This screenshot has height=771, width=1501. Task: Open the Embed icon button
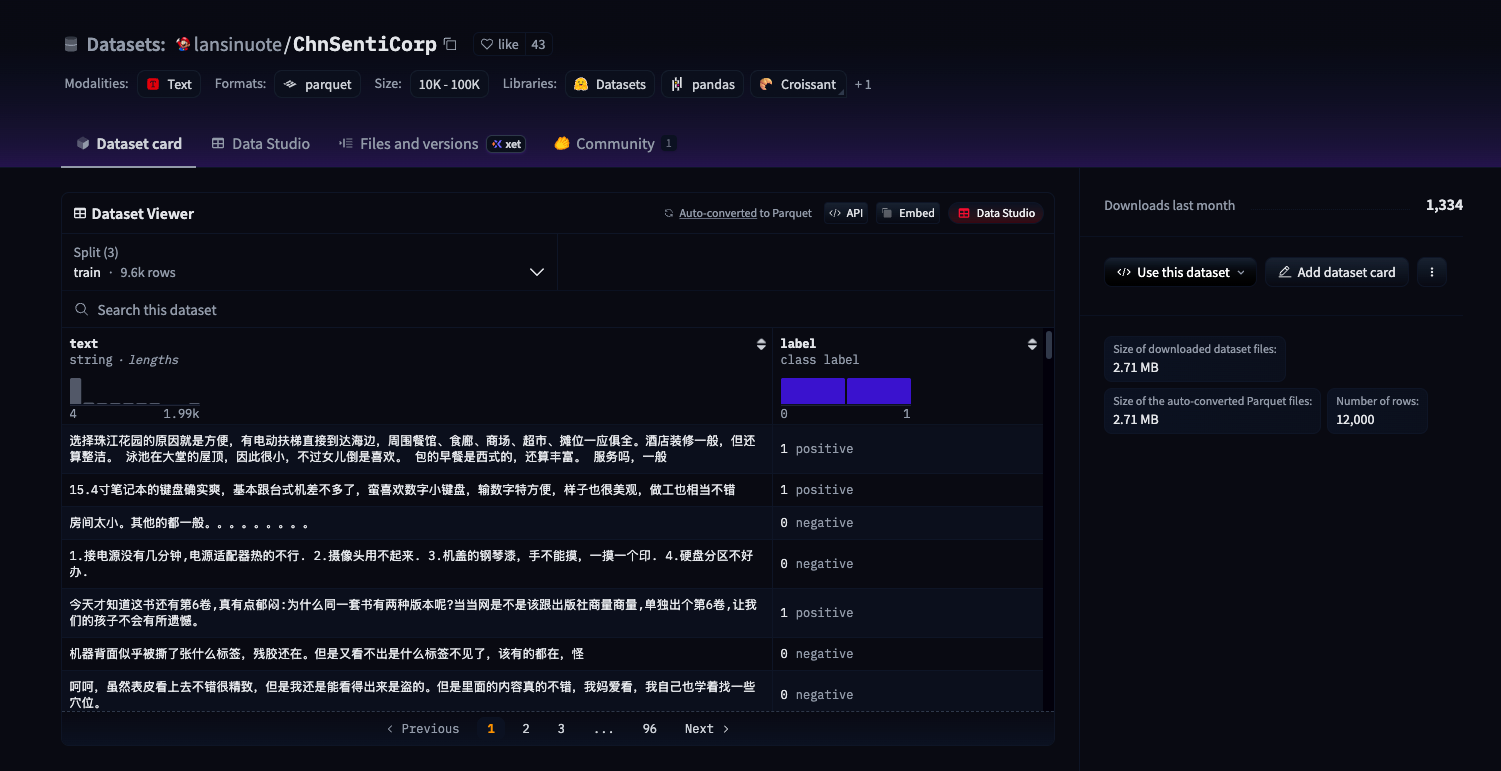908,213
